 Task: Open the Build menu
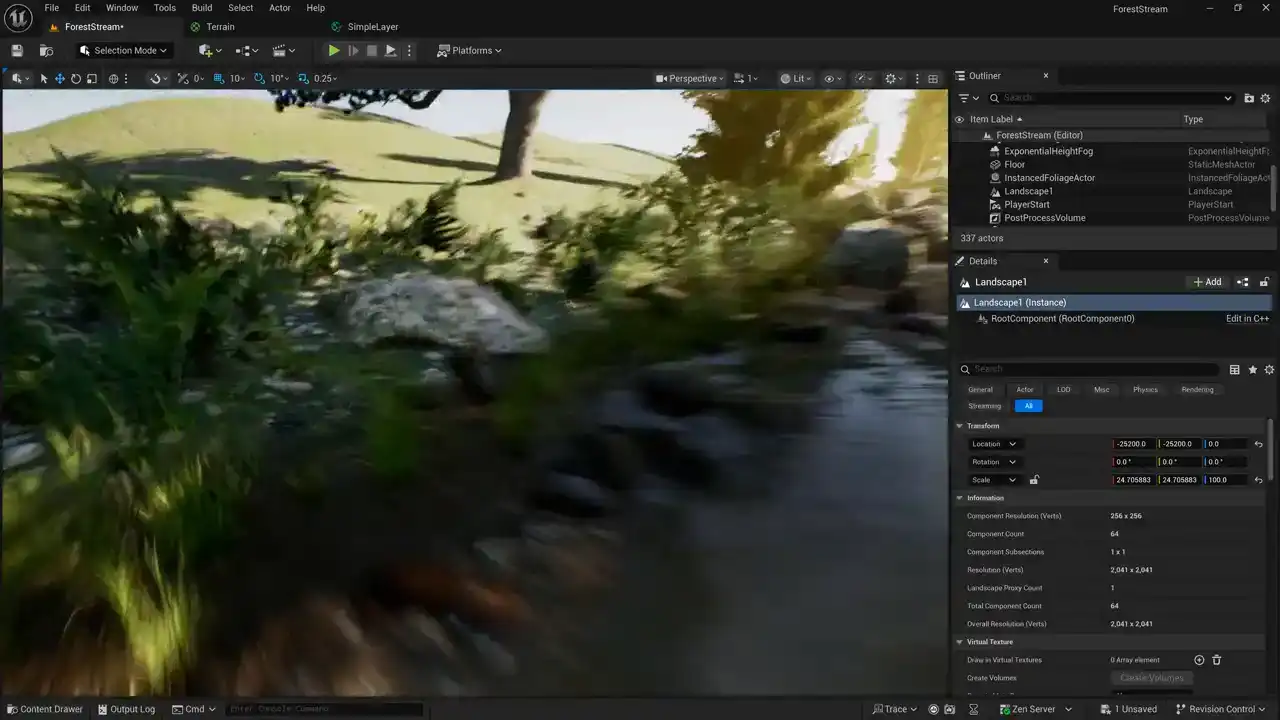pyautogui.click(x=202, y=8)
